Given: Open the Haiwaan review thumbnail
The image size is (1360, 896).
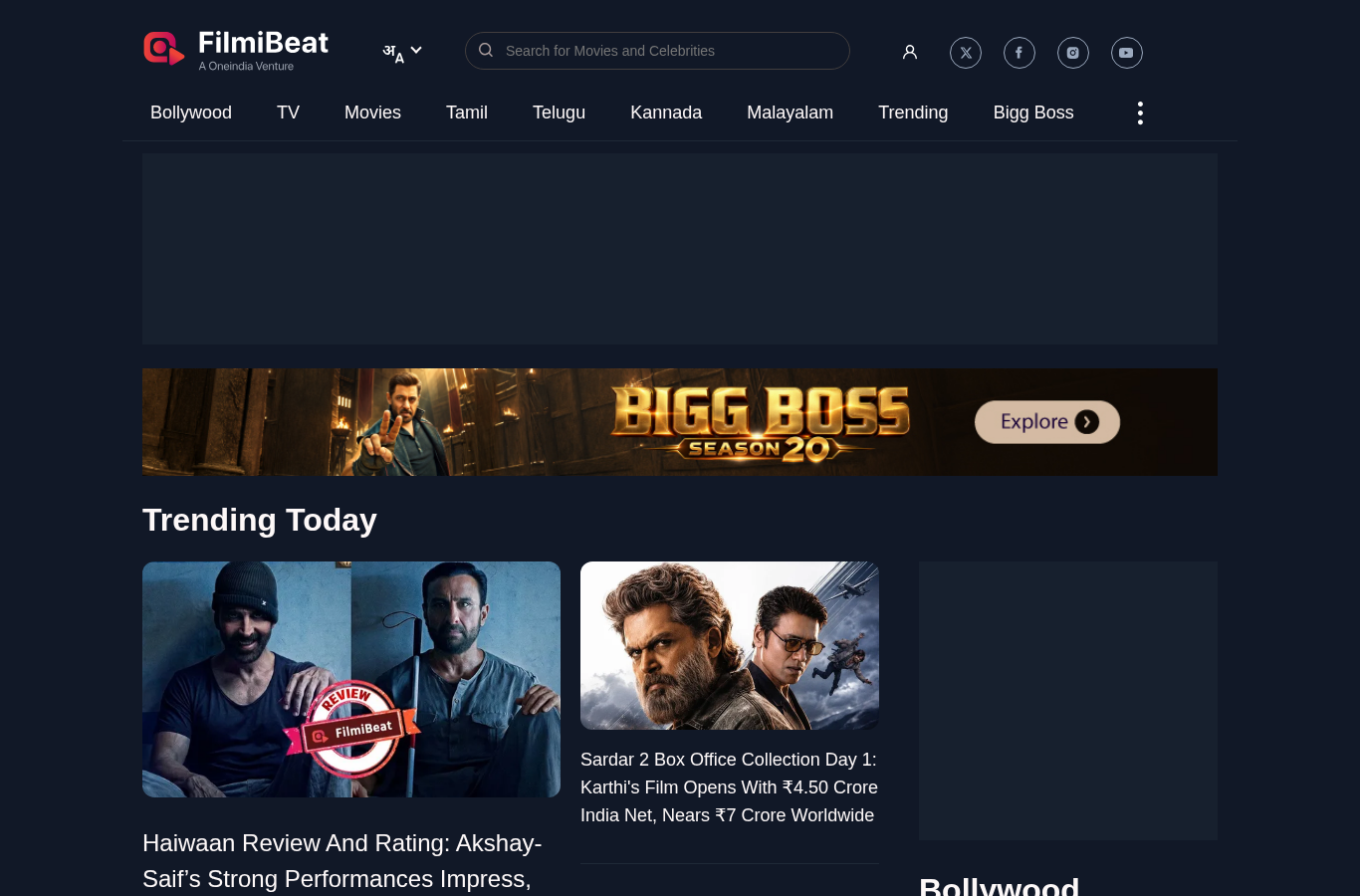Looking at the screenshot, I should pyautogui.click(x=351, y=679).
